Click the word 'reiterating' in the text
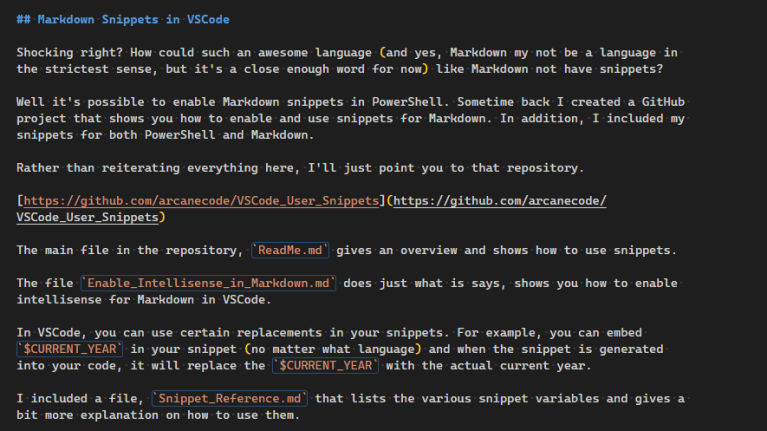The image size is (767, 431). coord(141,168)
